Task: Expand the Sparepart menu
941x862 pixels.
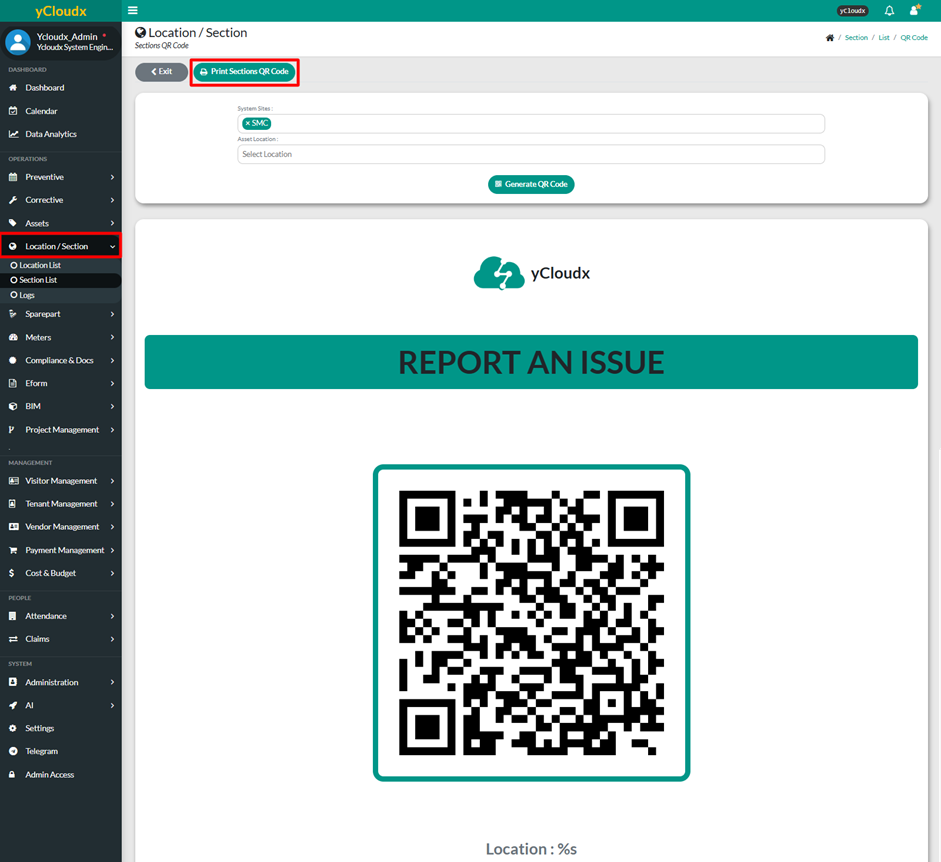Action: (x=61, y=314)
